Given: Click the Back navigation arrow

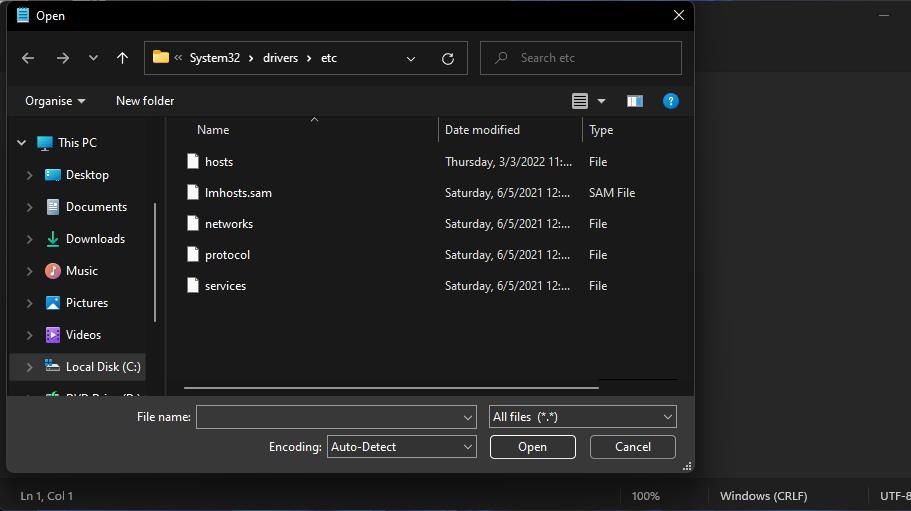Looking at the screenshot, I should point(28,58).
